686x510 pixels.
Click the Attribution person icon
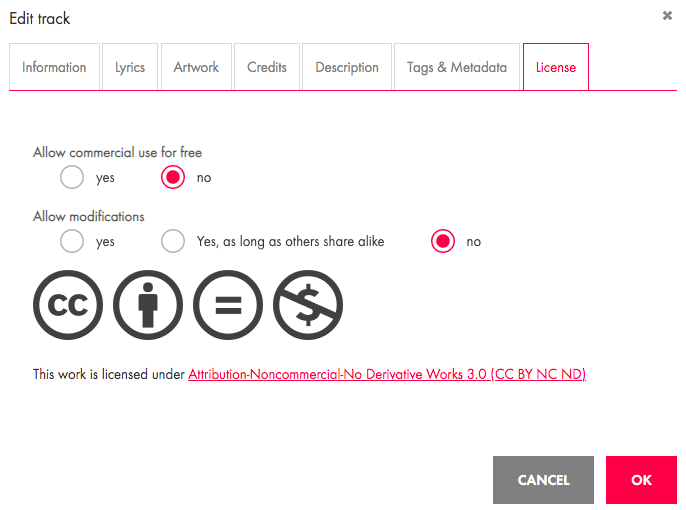click(148, 305)
